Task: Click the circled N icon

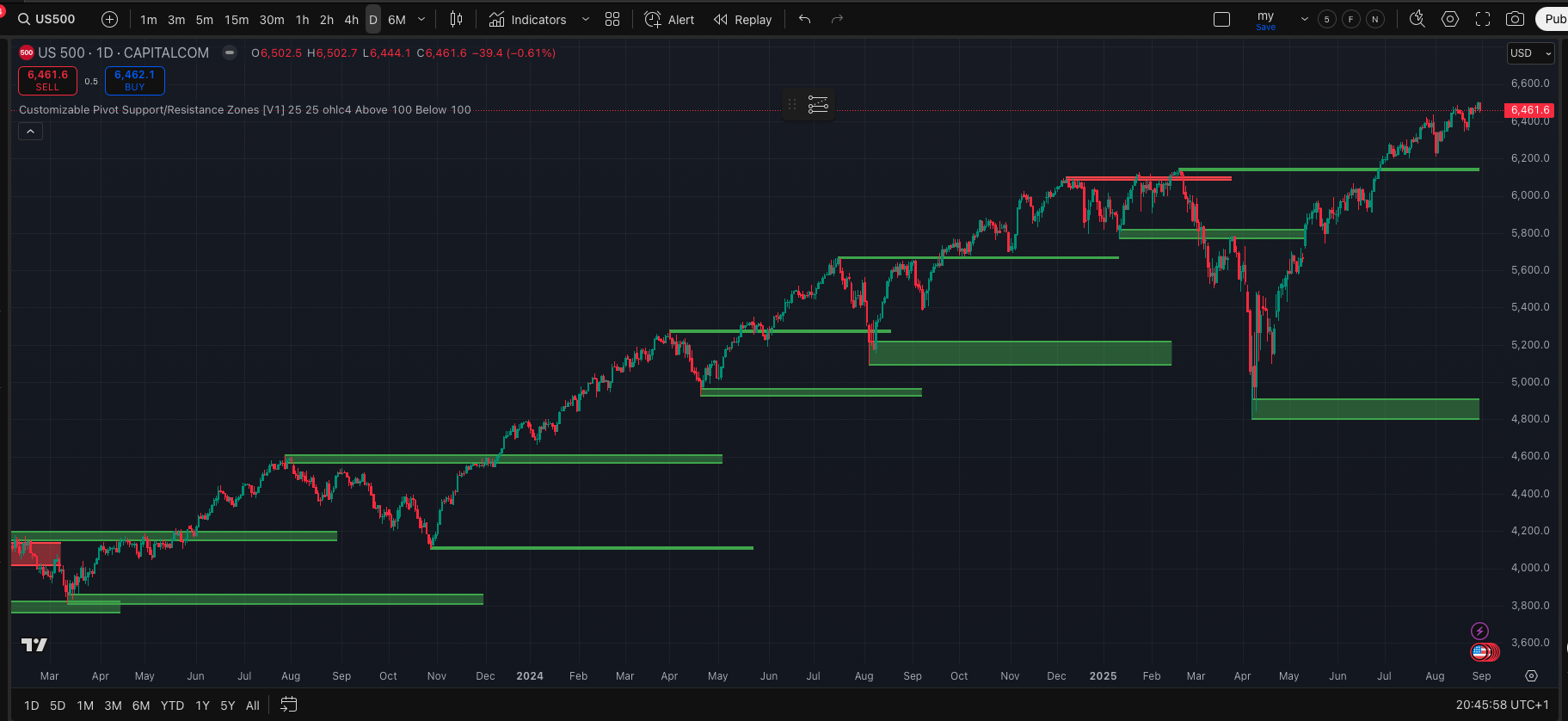Action: (x=1375, y=19)
